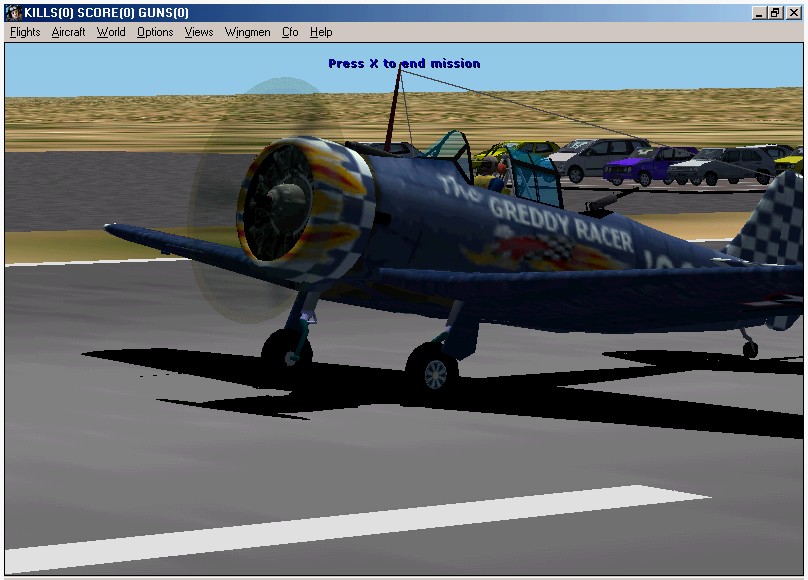This screenshot has height=580, width=808.
Task: Open the Options menu
Action: click(x=155, y=32)
